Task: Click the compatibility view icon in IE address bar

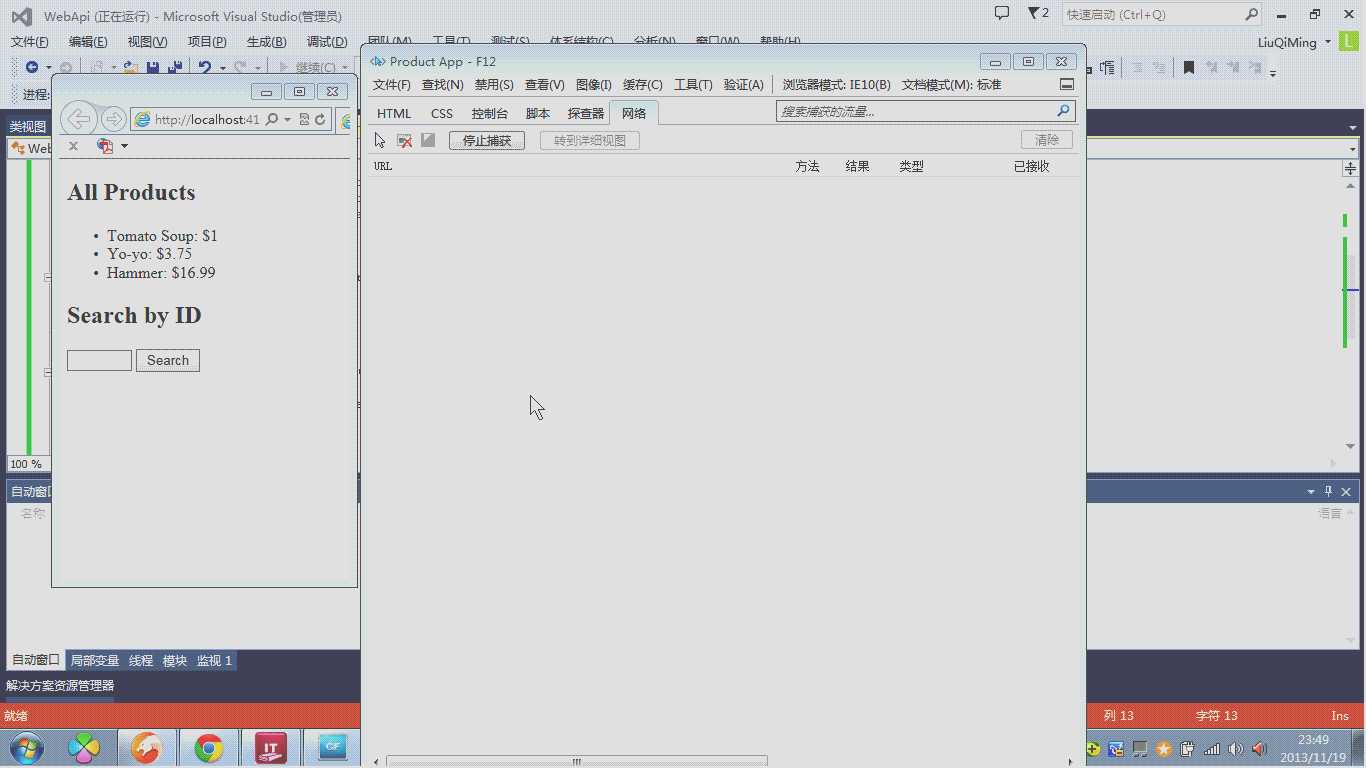Action: tap(304, 119)
